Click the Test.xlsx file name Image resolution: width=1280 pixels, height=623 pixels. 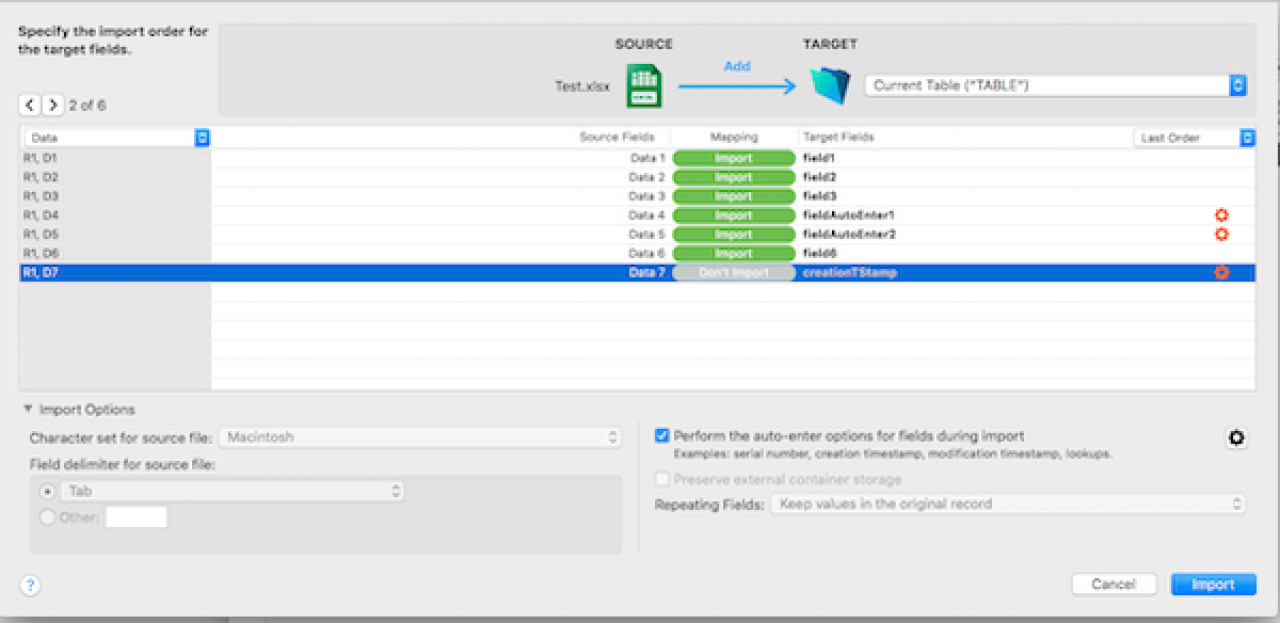[582, 87]
